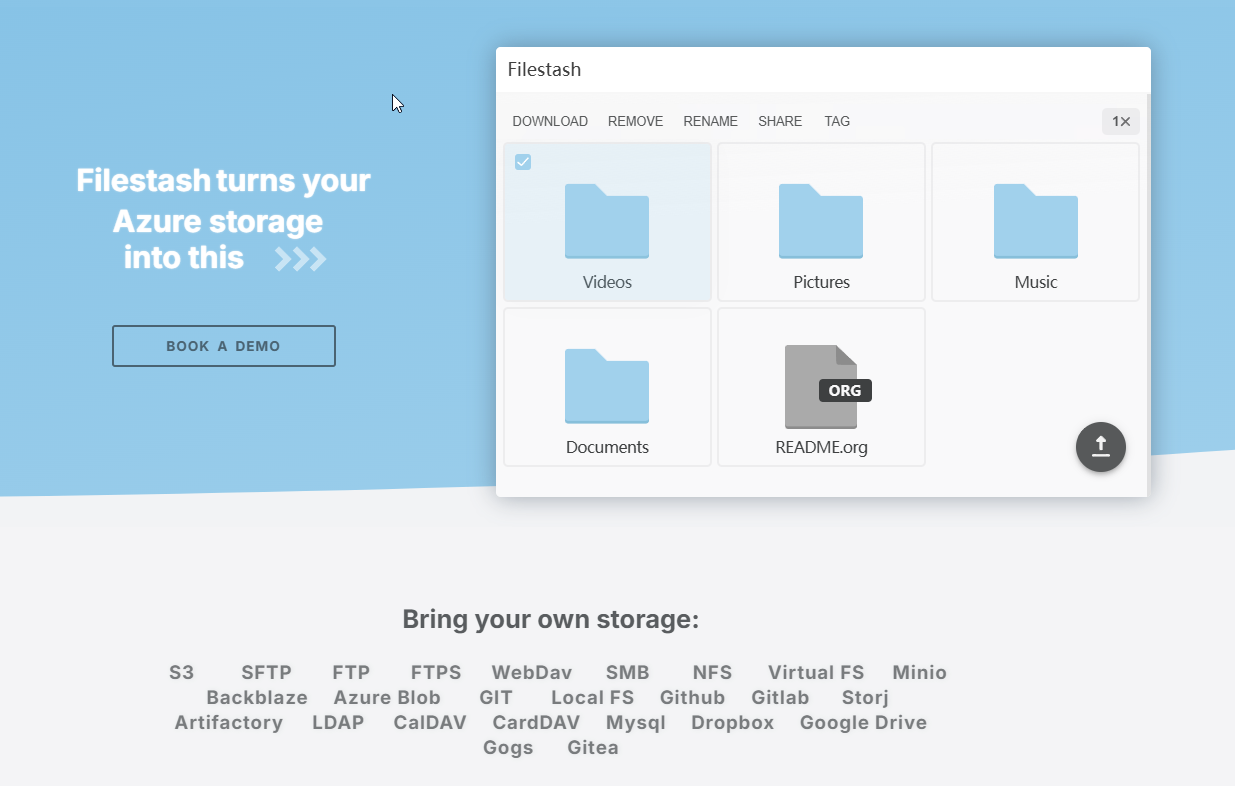This screenshot has width=1235, height=786.
Task: Open the FTP storage link
Action: tap(351, 672)
